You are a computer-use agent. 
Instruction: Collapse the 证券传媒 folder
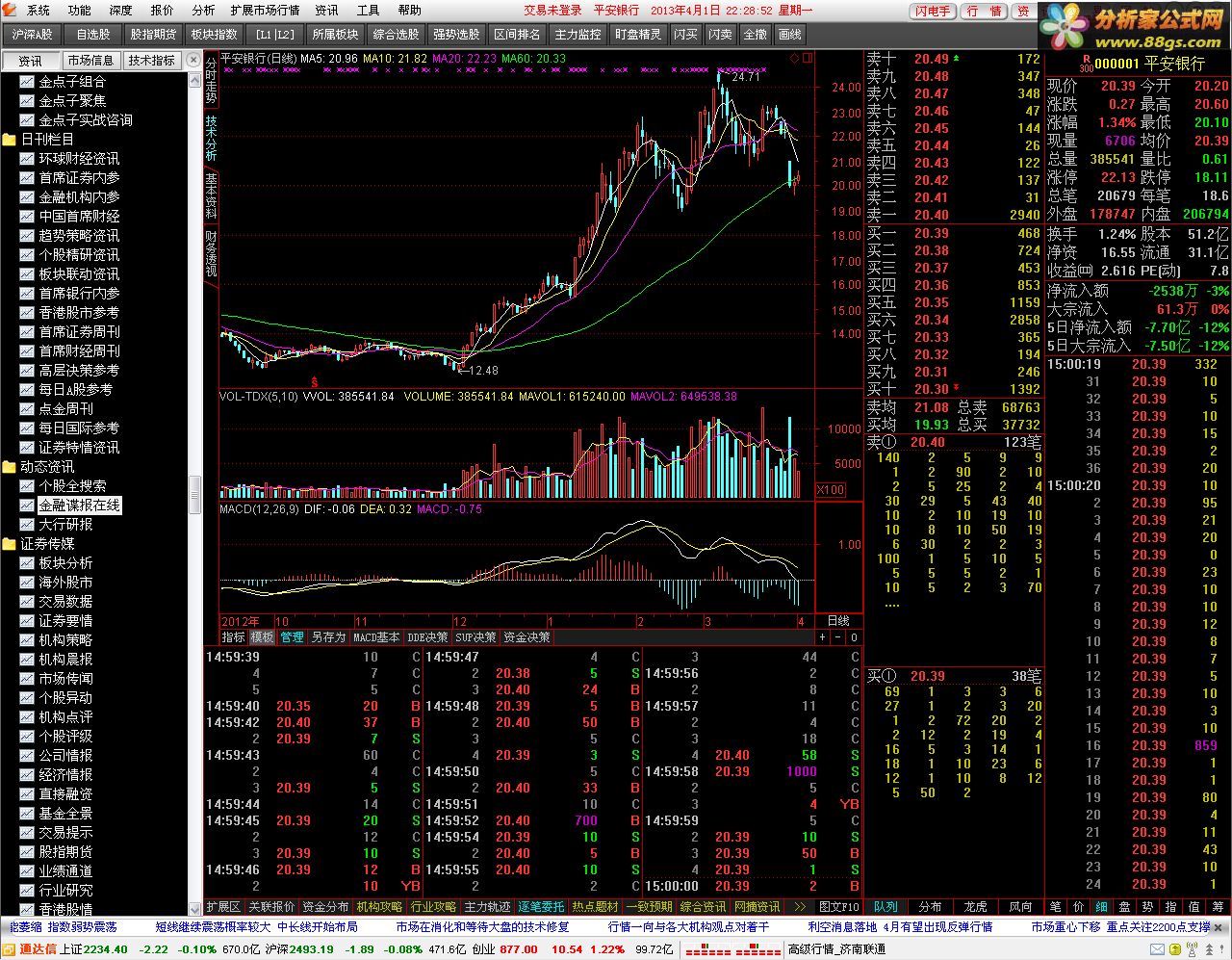[38, 544]
